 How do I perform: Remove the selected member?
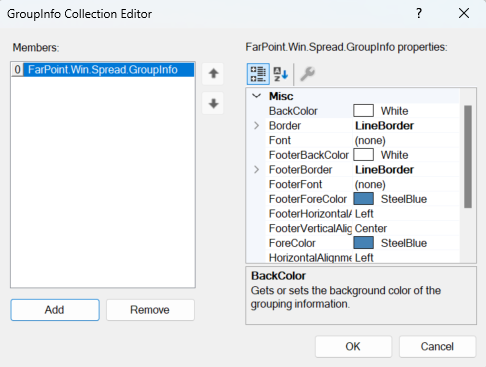click(x=150, y=310)
